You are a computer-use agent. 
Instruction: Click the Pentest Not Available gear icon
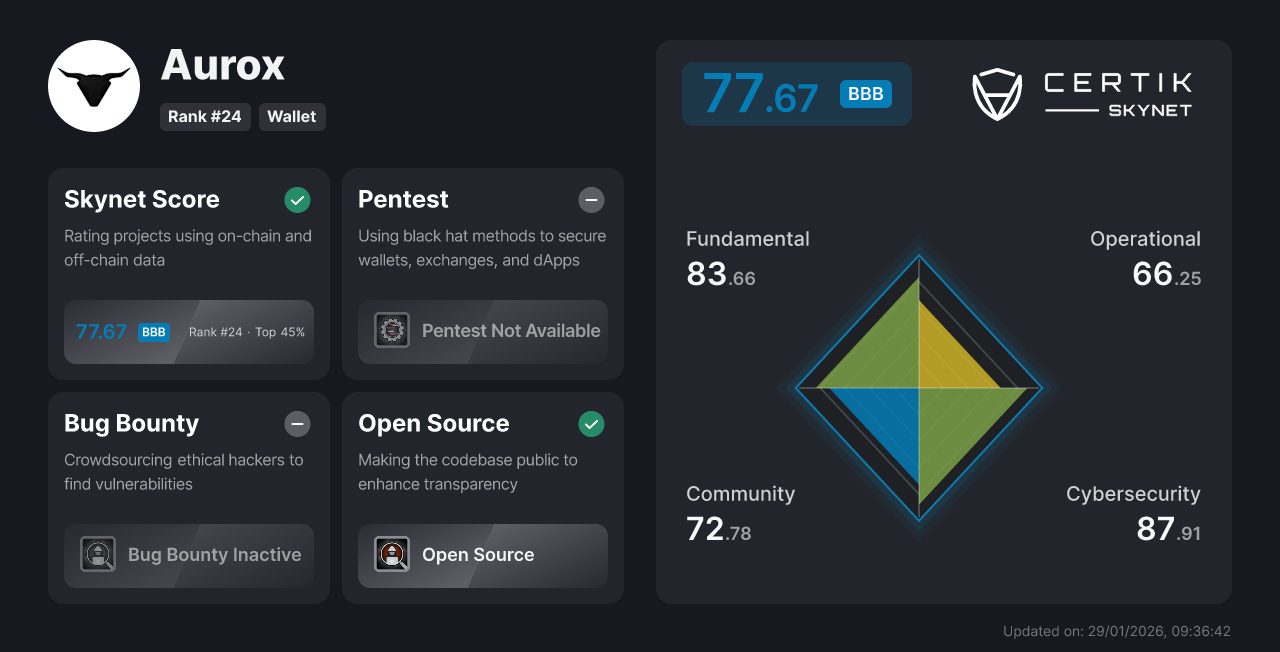tap(391, 330)
